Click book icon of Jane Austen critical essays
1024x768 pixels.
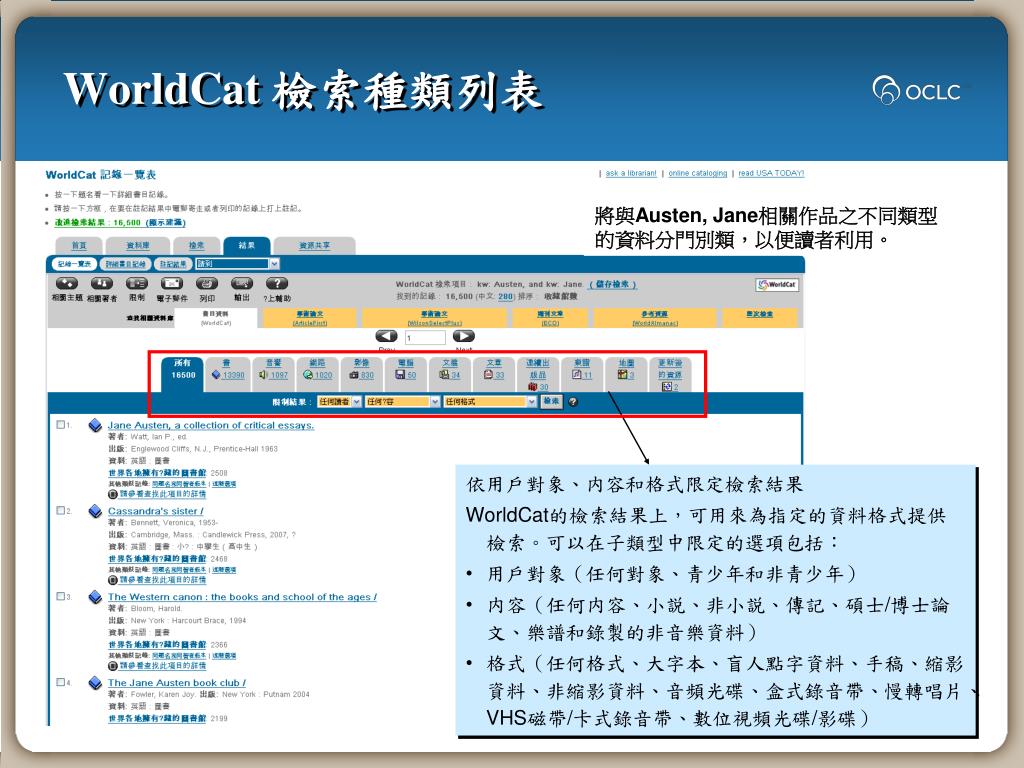pos(95,426)
